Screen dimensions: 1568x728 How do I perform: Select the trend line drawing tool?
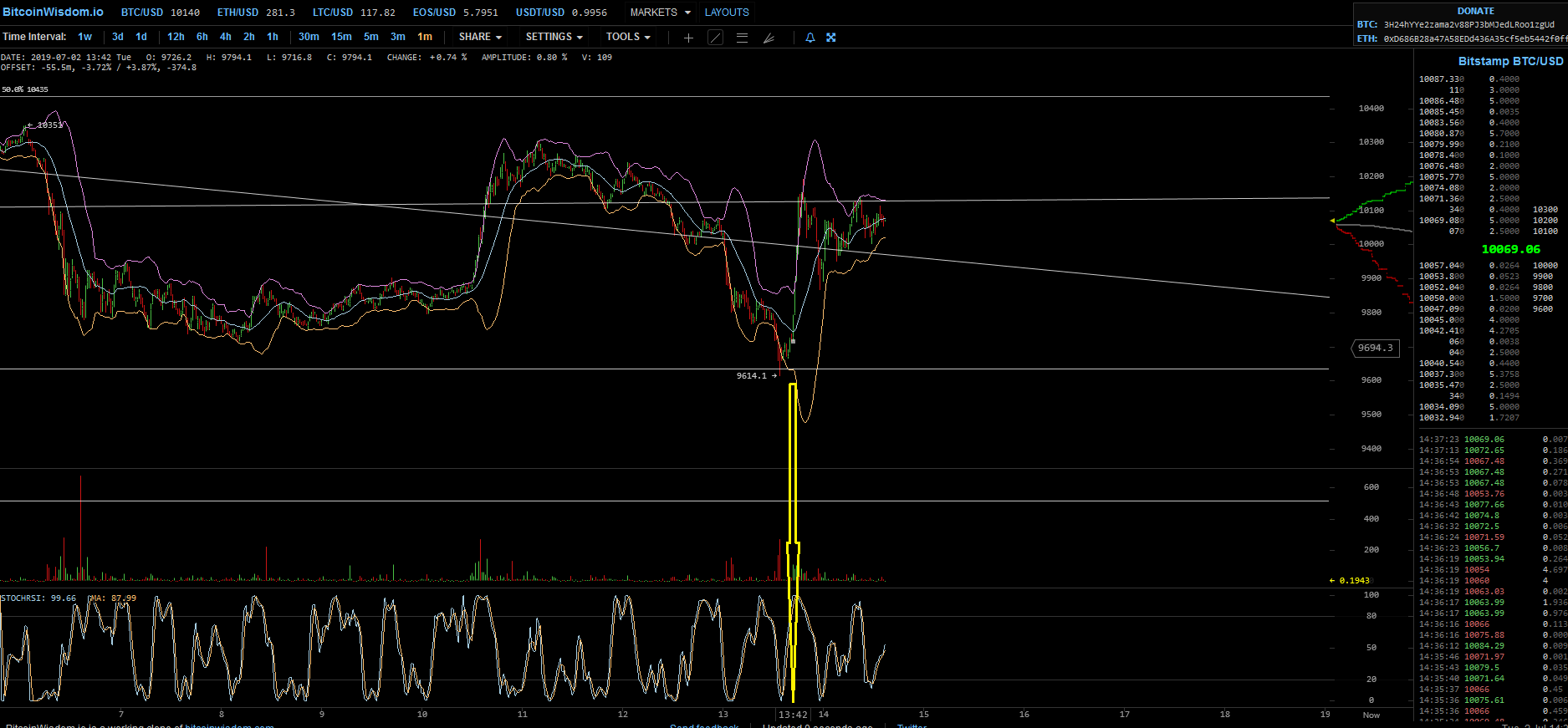715,38
